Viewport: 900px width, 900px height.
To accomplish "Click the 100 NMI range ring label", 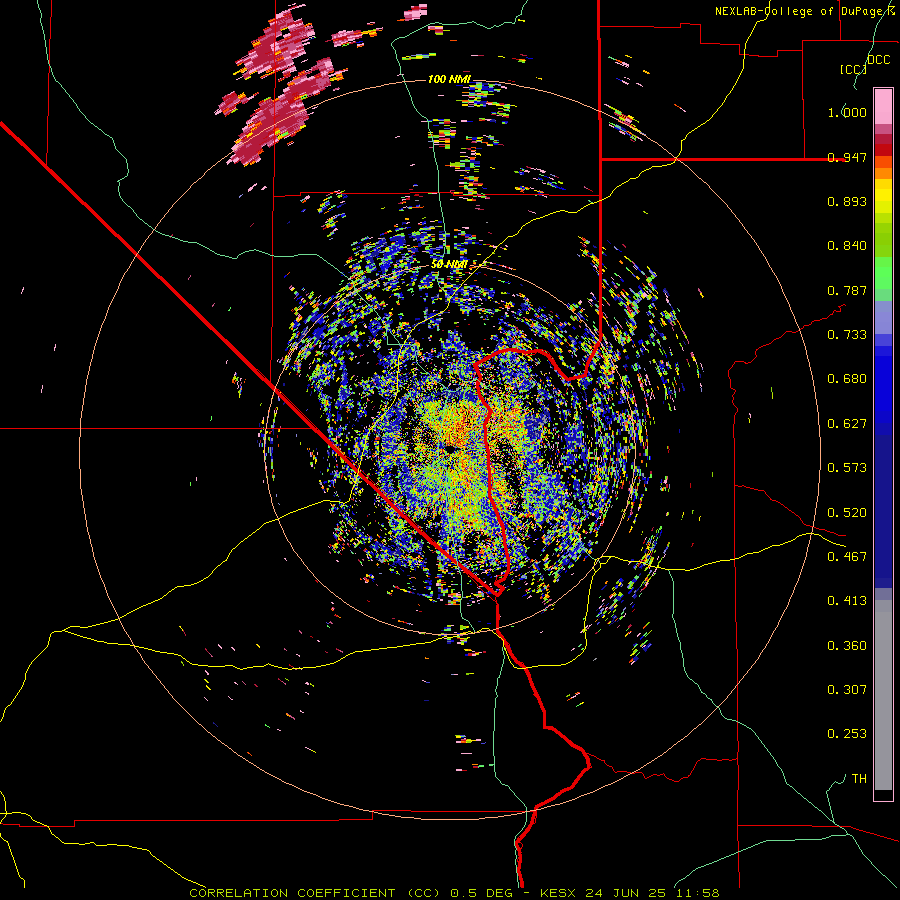I will pyautogui.click(x=449, y=79).
